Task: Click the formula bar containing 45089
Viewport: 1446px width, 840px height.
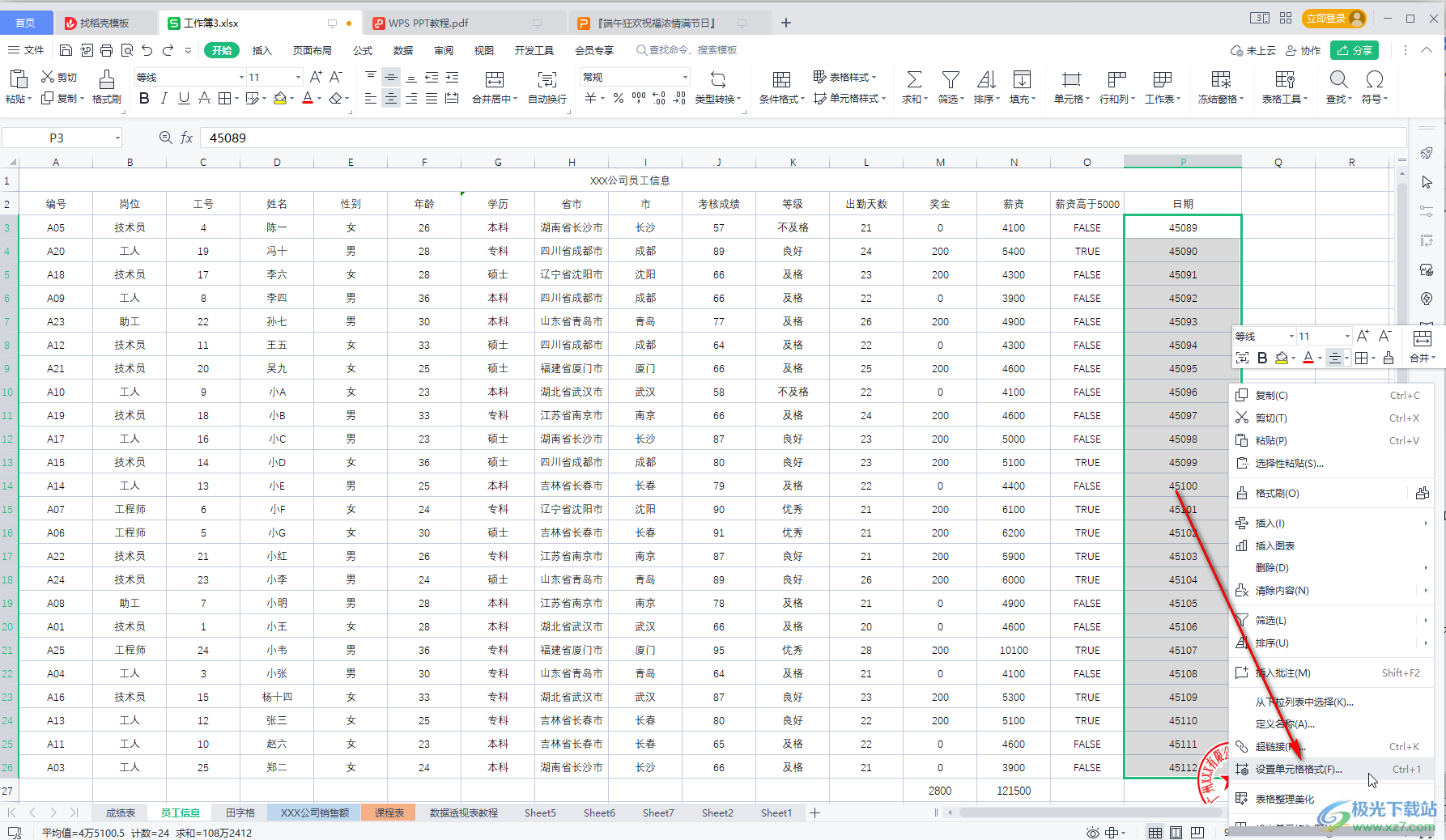Action: pyautogui.click(x=802, y=138)
